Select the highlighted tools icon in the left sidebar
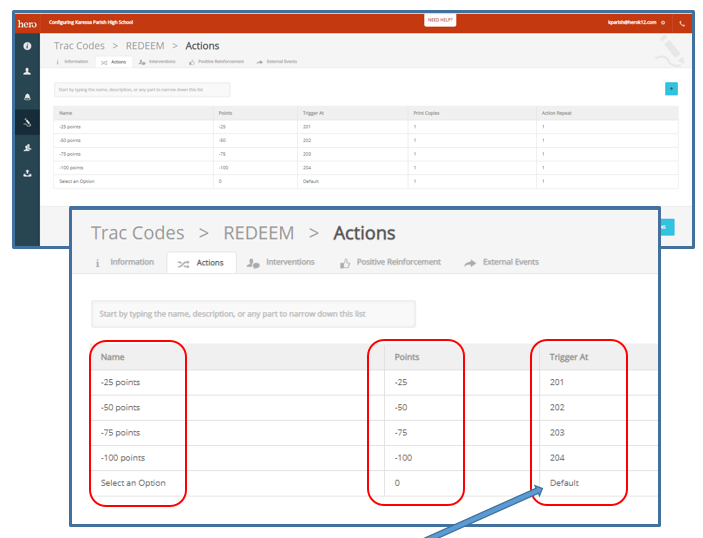 coord(27,122)
